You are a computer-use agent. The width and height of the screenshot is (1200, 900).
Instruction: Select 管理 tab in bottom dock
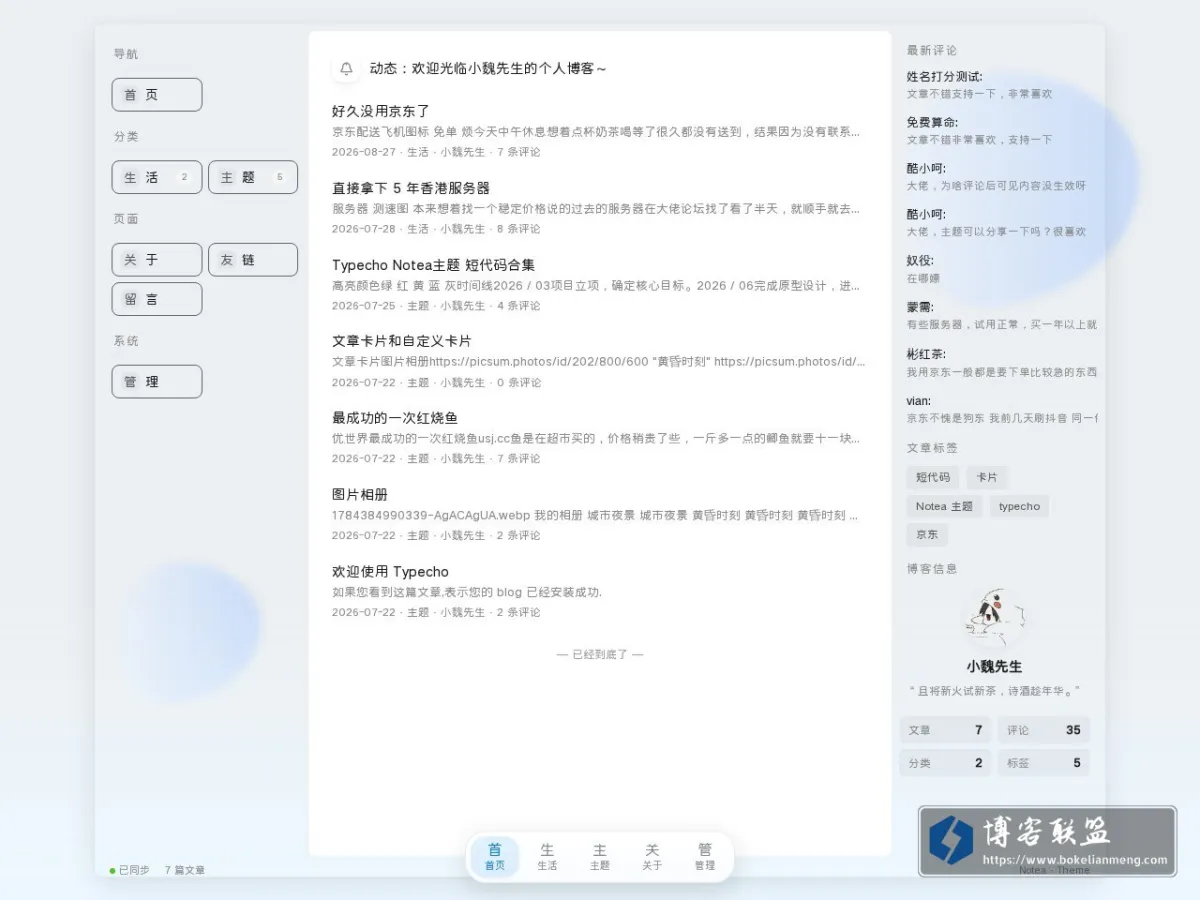[x=705, y=857]
